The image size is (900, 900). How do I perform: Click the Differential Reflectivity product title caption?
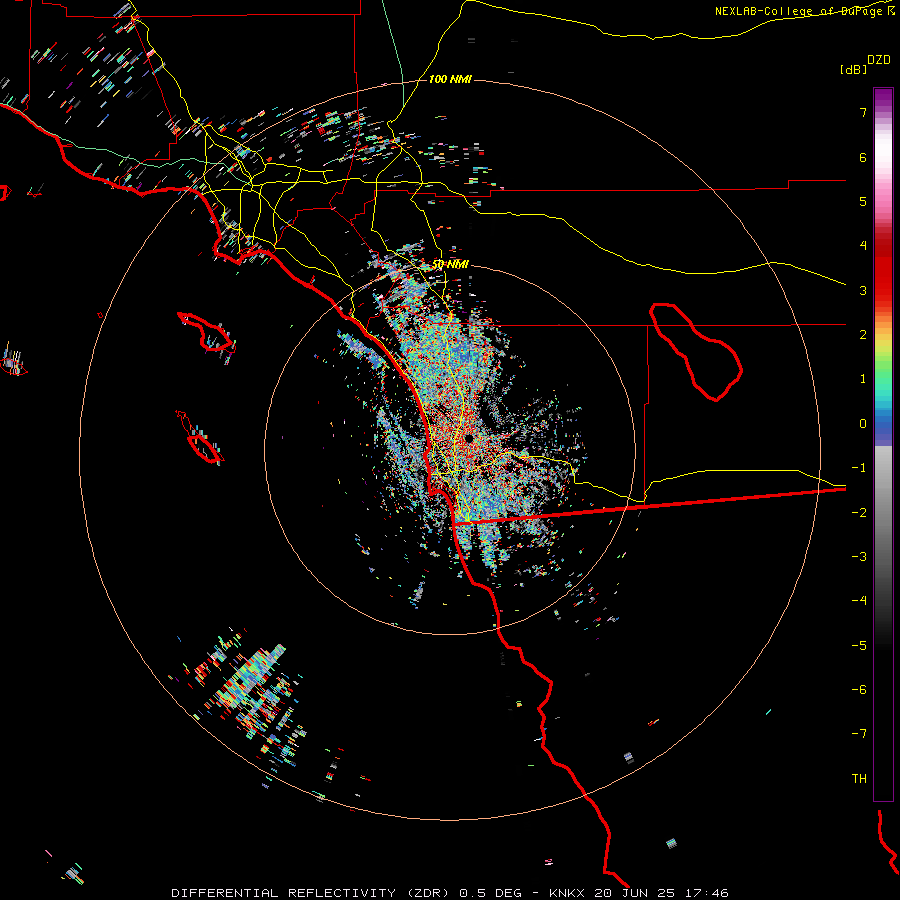click(x=449, y=893)
